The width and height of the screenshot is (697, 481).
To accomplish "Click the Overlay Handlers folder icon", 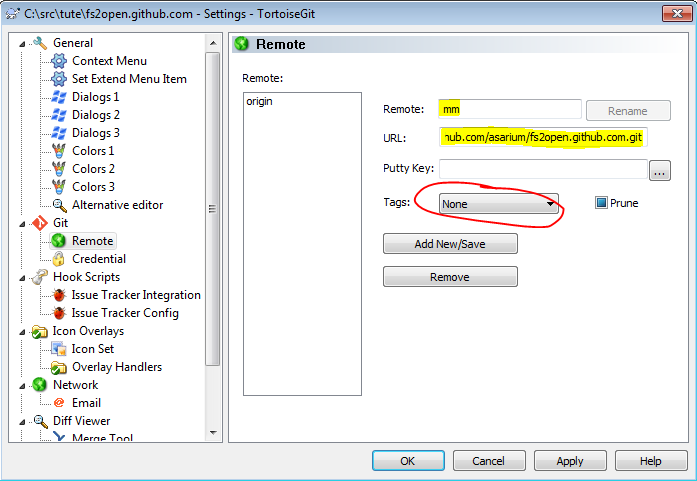I will [x=58, y=367].
